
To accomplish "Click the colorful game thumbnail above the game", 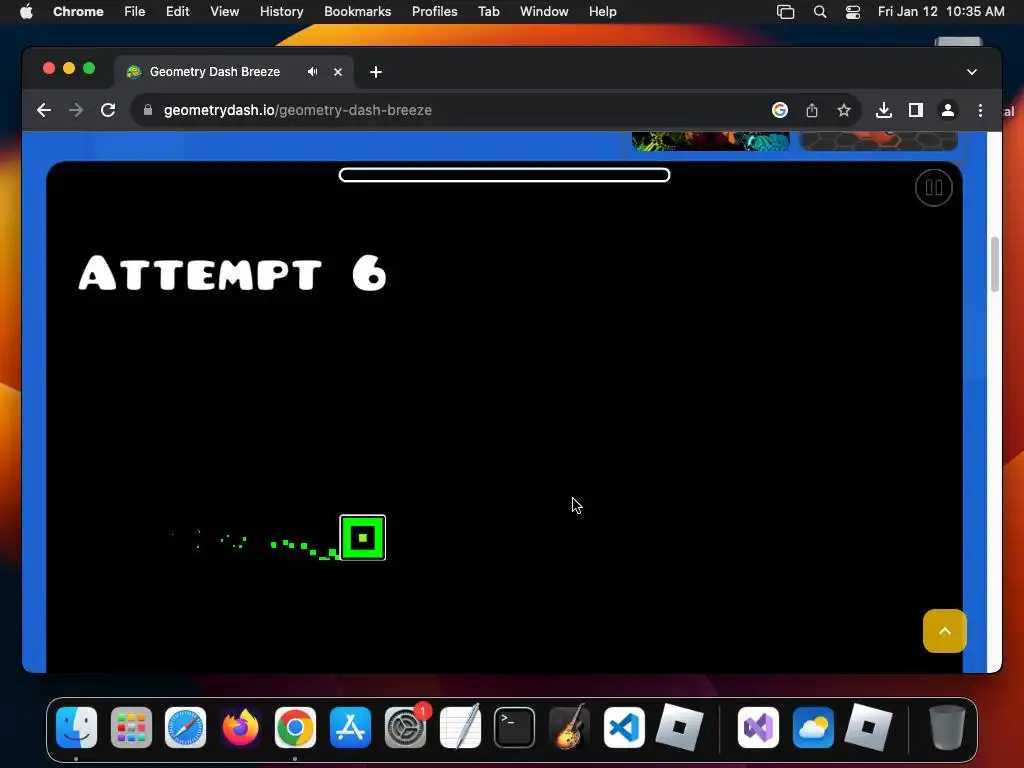I will click(711, 141).
